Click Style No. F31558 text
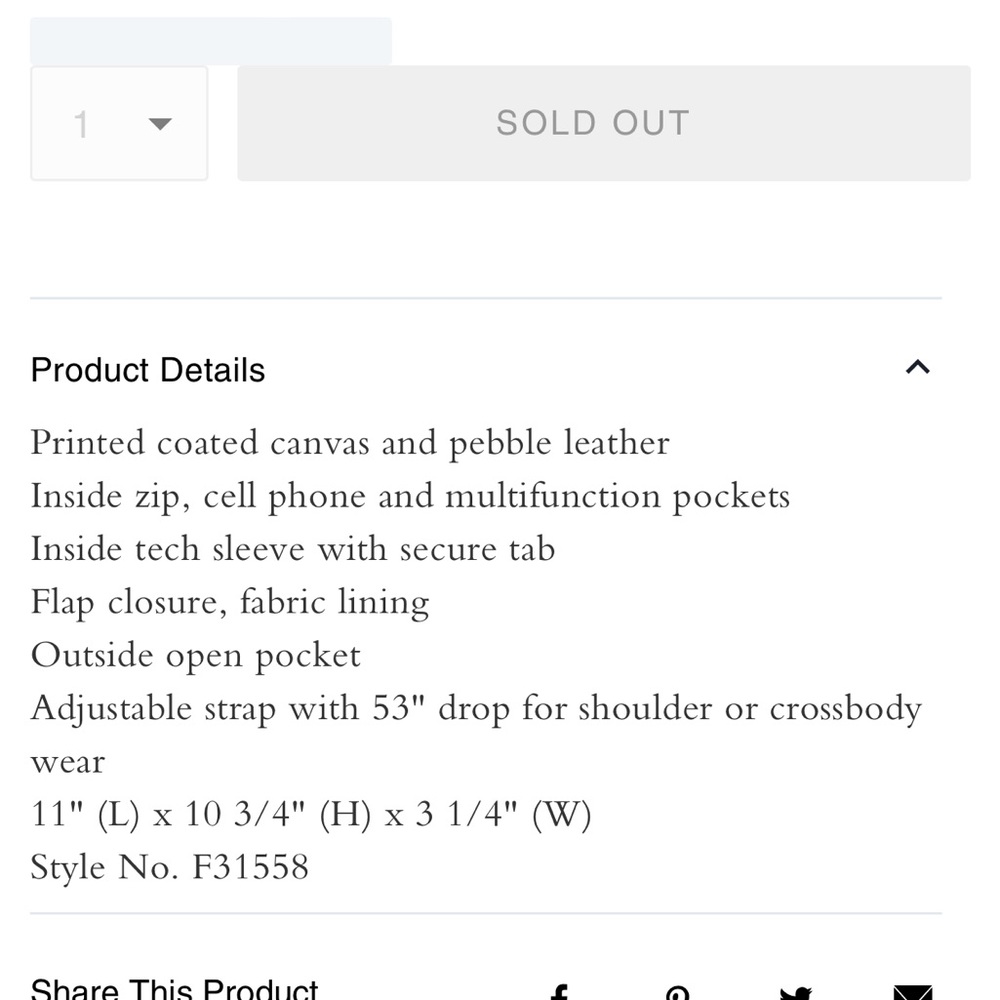 coord(170,866)
